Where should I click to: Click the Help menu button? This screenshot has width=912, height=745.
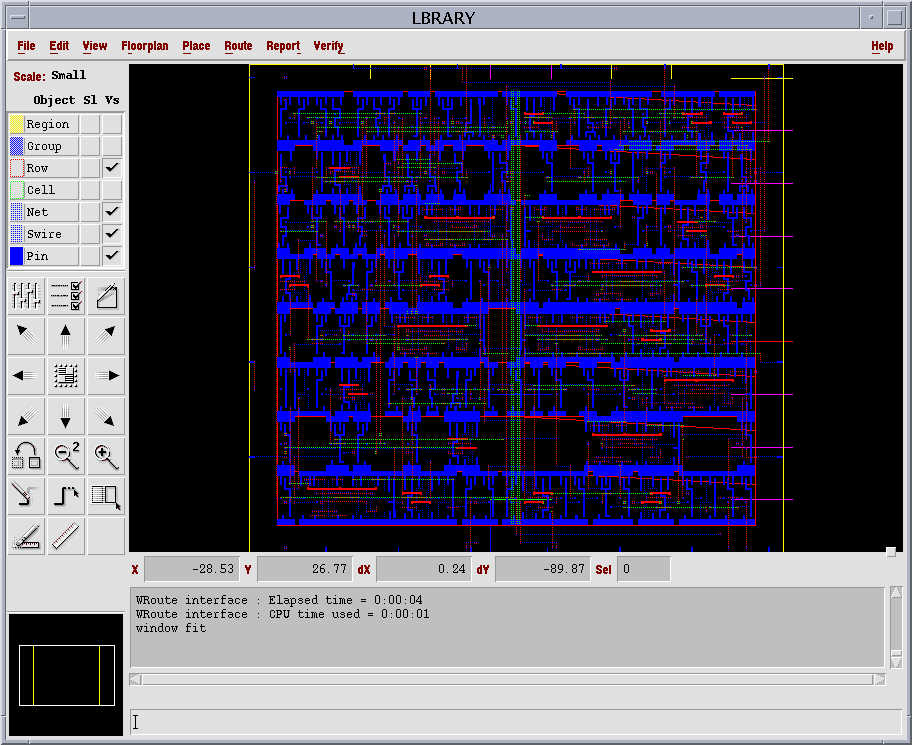881,46
